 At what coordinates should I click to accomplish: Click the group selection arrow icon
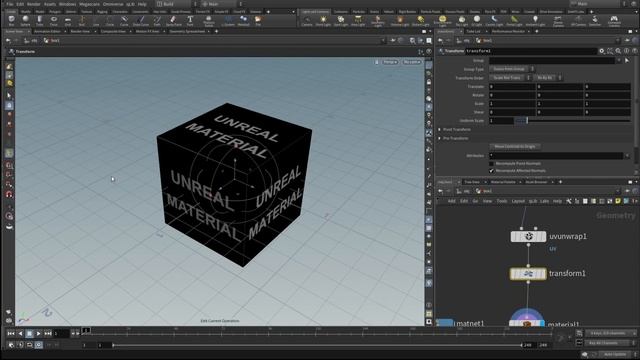coord(627,60)
